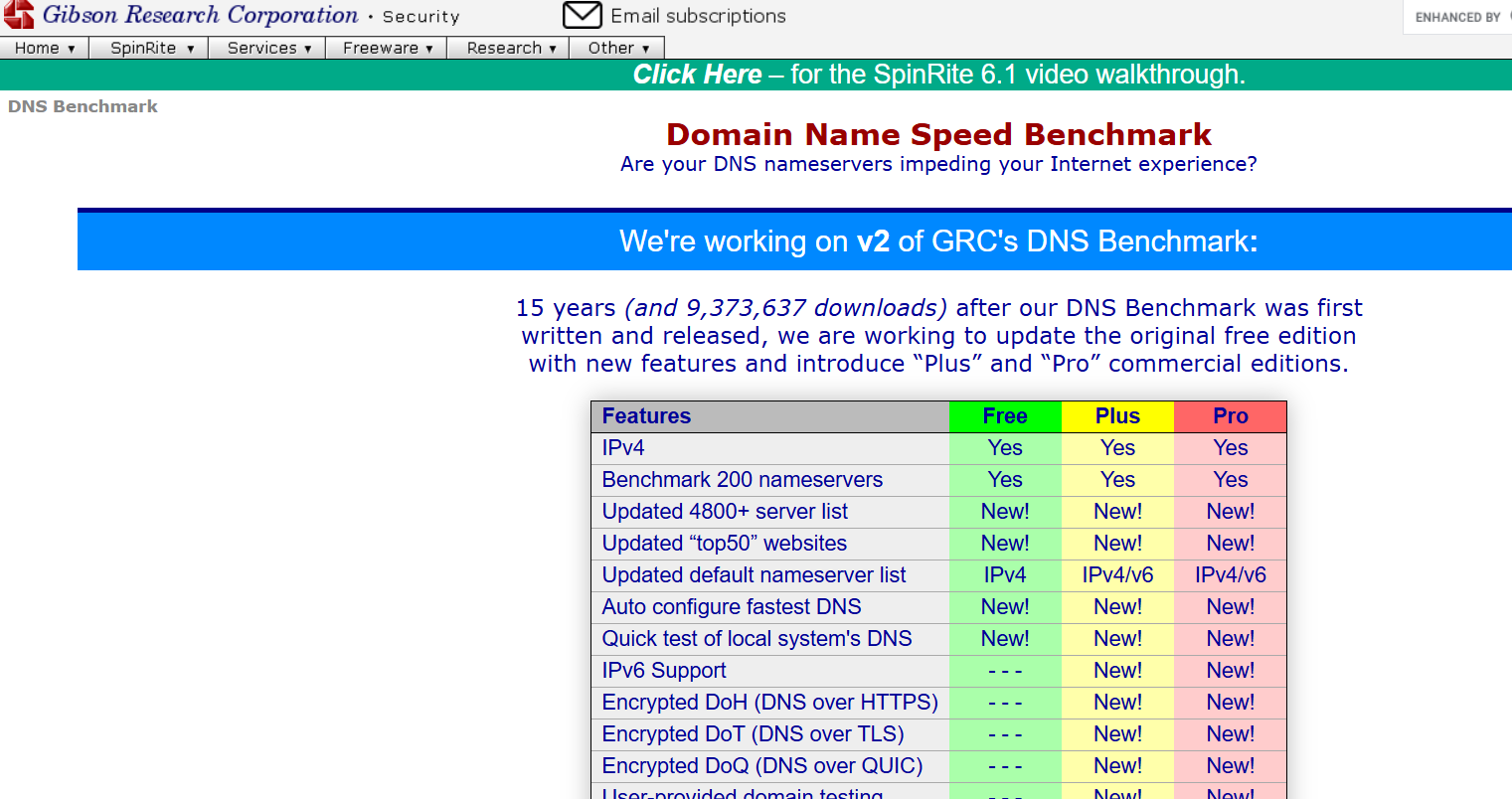Click the Enhanced By search box label
Viewport: 1512px width, 799px height.
coord(1457,17)
